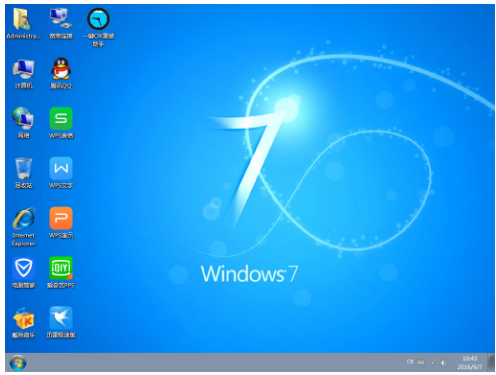Open the Windows Start orb
The image size is (496, 375).
(x=18, y=363)
